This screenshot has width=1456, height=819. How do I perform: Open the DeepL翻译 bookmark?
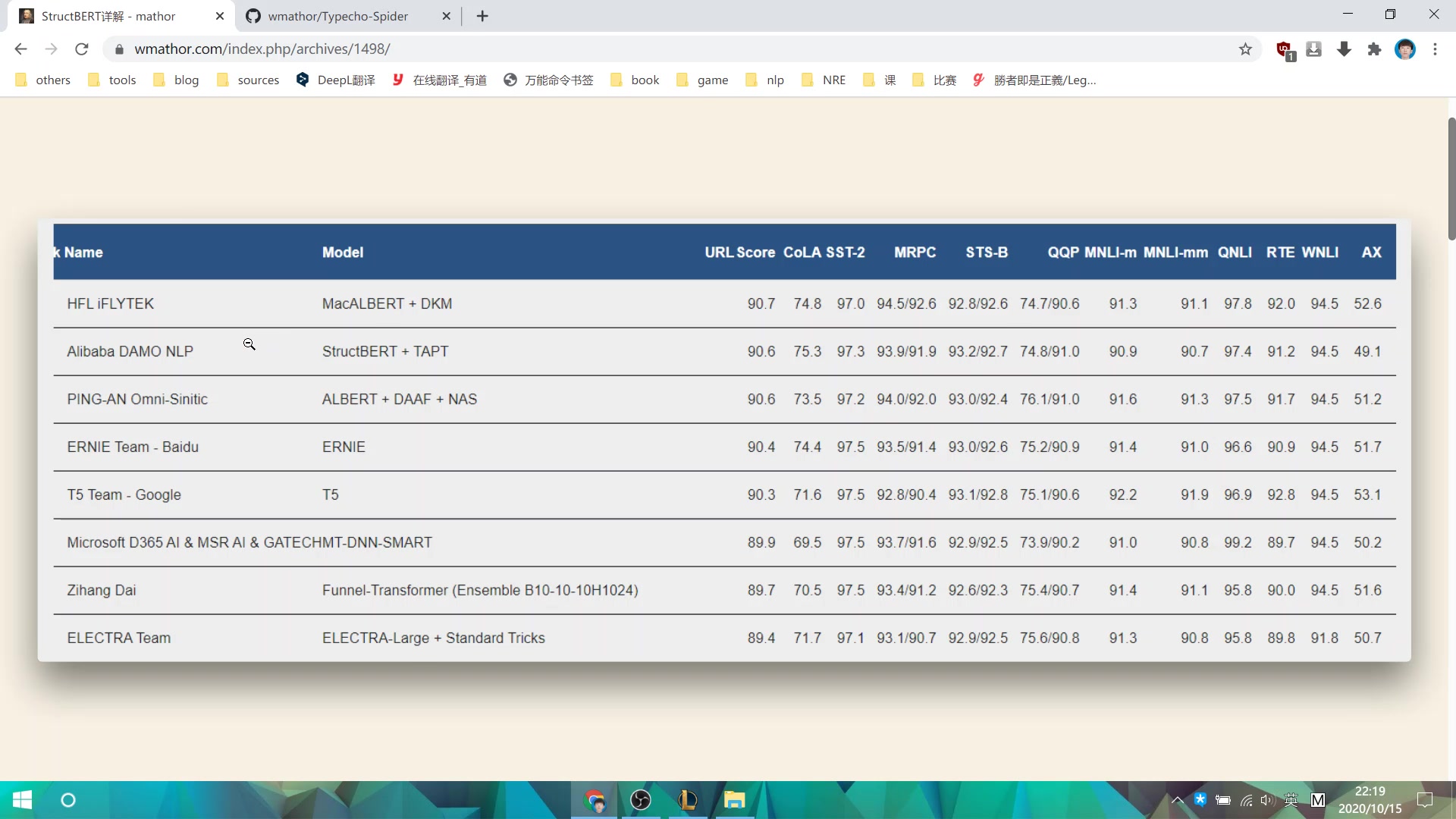tap(336, 80)
